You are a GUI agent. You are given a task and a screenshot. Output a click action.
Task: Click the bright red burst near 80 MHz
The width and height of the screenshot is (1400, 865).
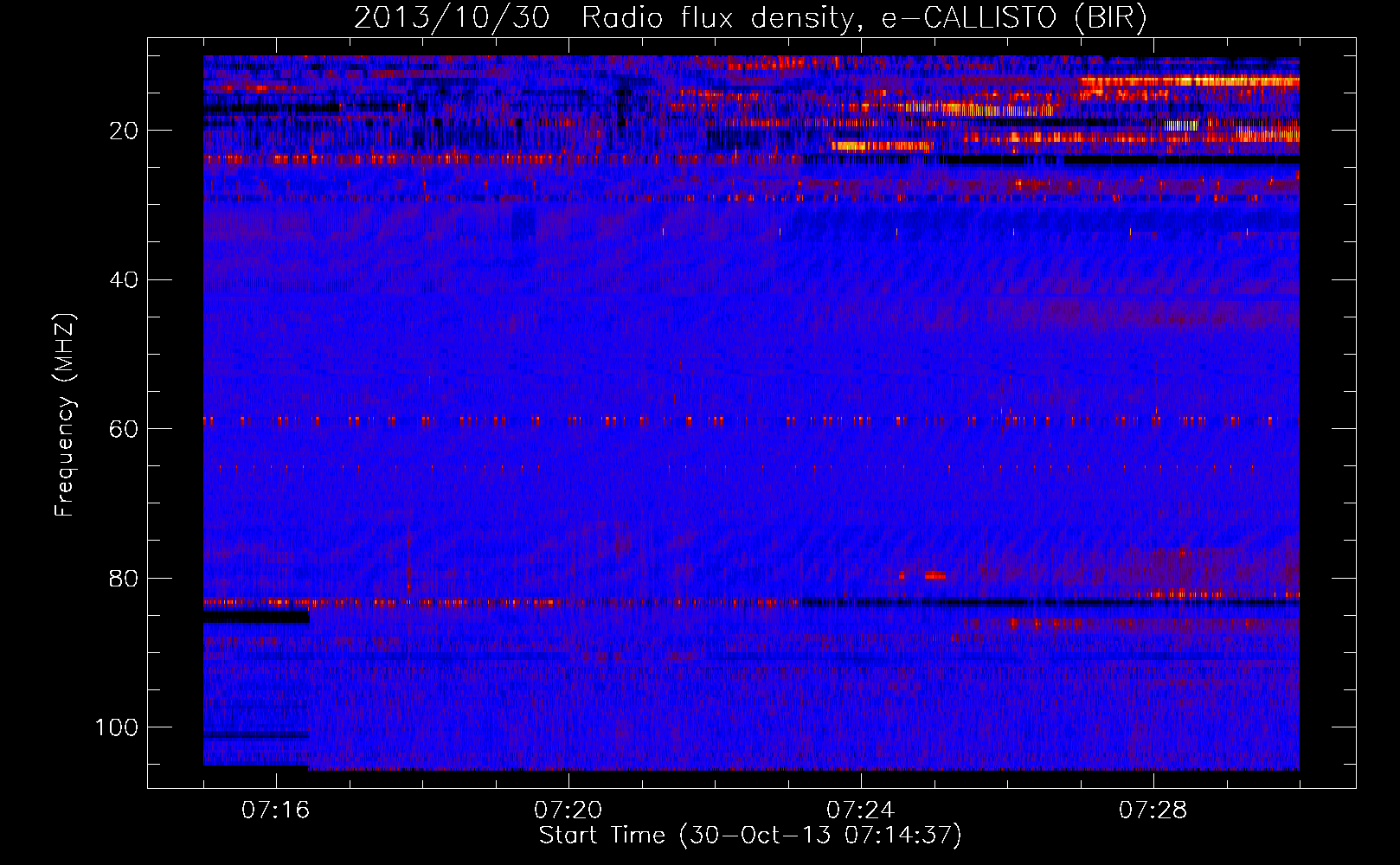coord(934,574)
